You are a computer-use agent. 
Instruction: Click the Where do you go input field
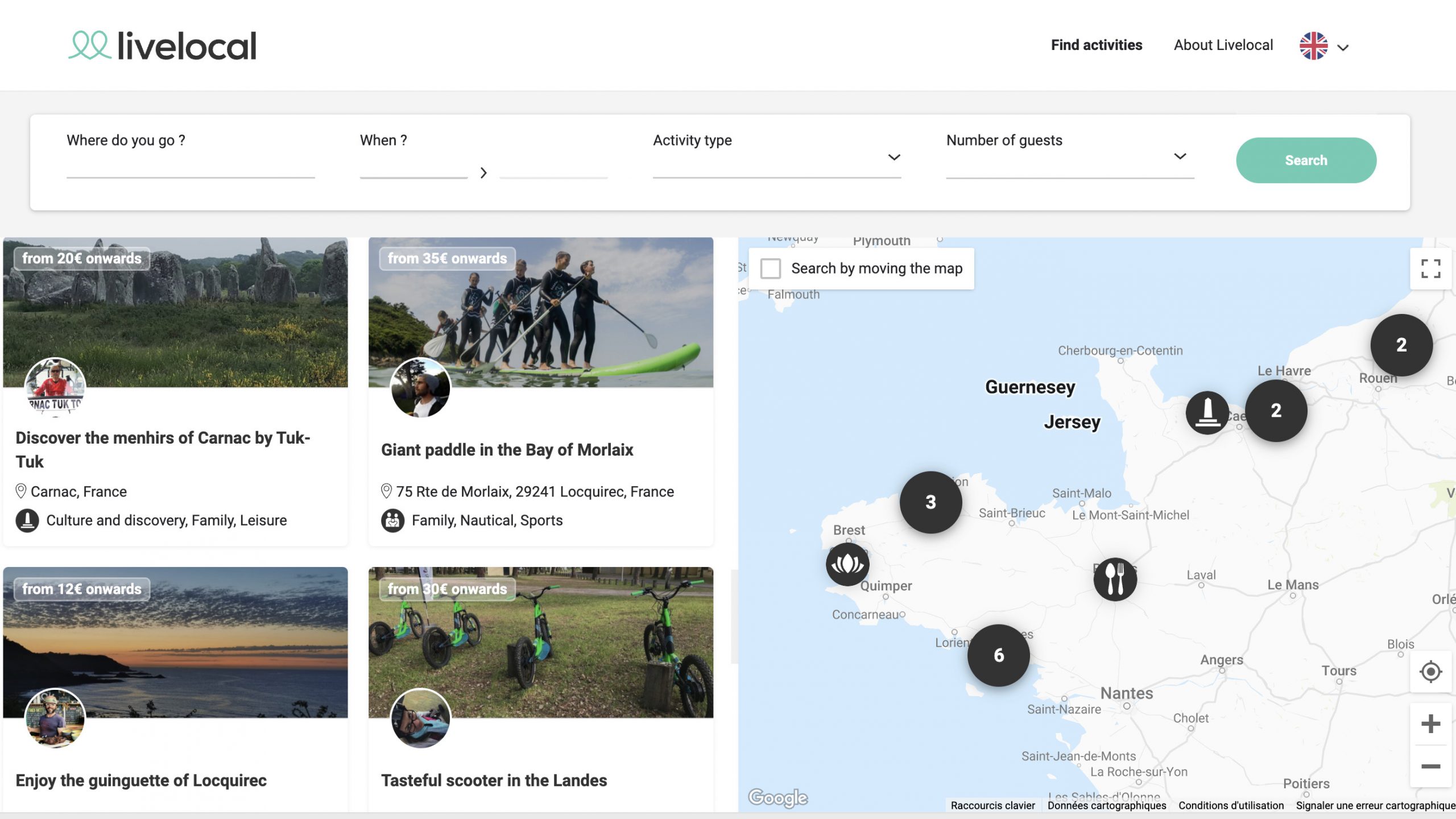coord(191,166)
